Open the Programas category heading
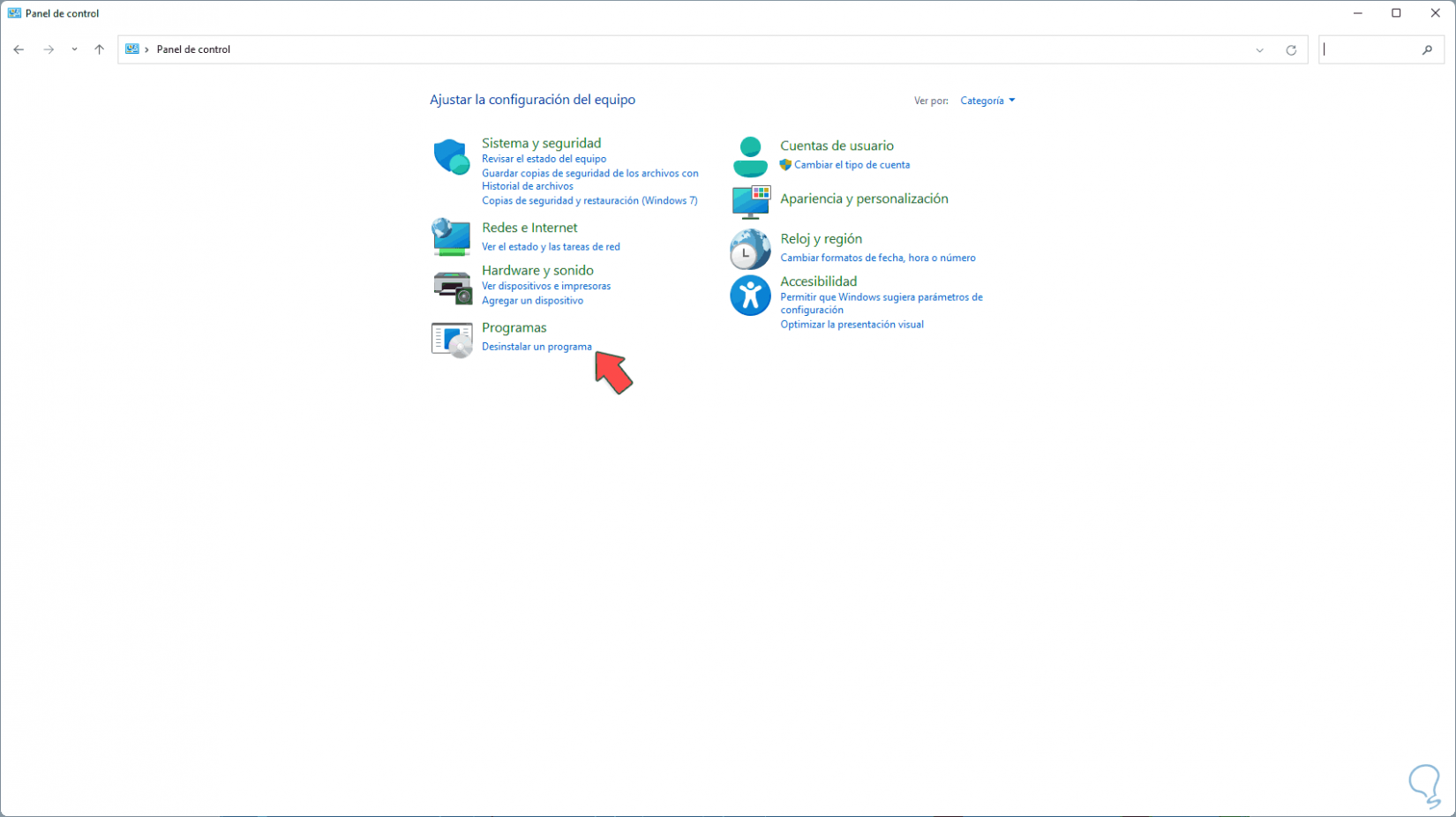Screen dimensions: 1456x817 point(514,327)
